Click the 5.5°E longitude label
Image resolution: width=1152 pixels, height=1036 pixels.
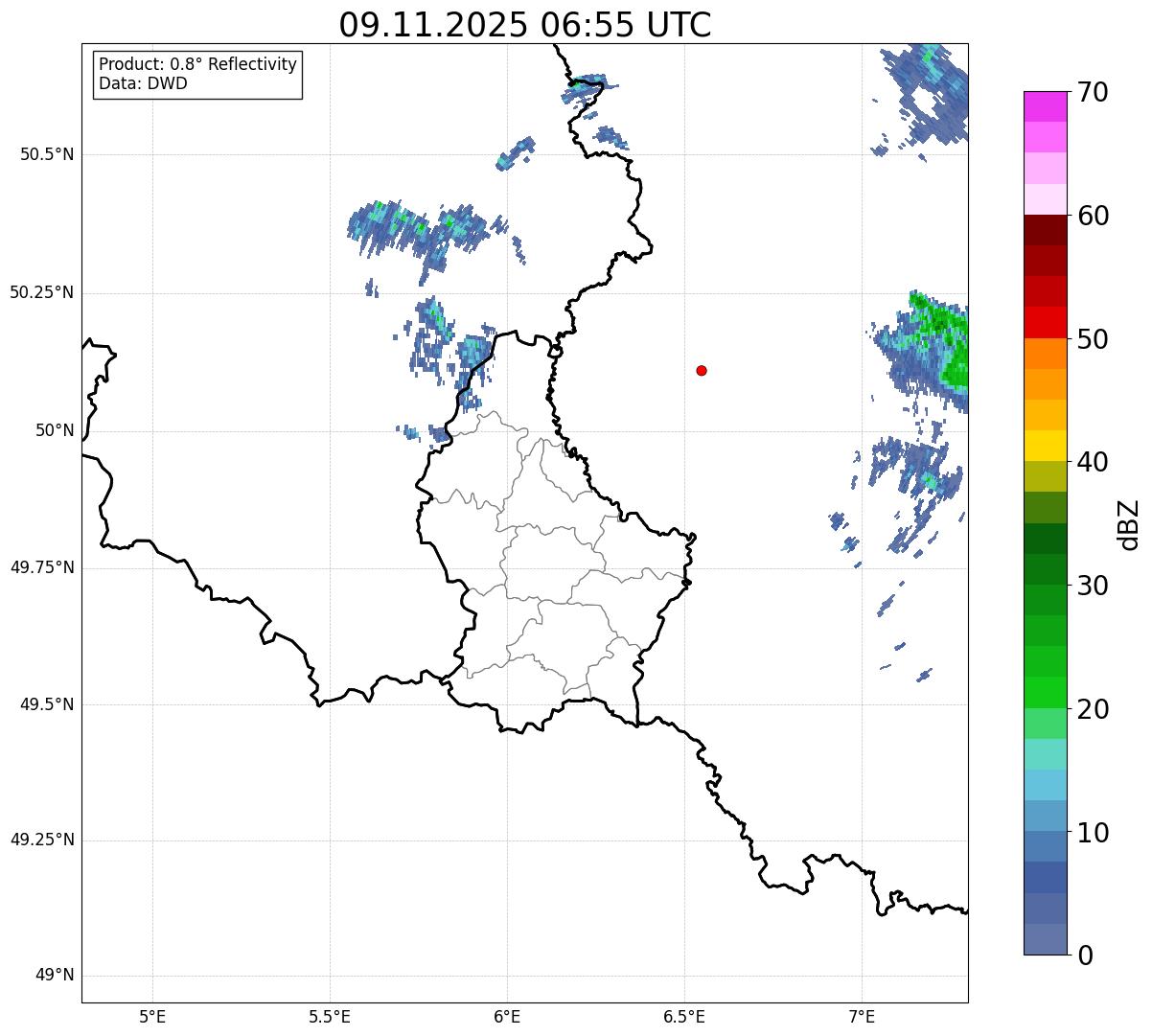tap(330, 1017)
